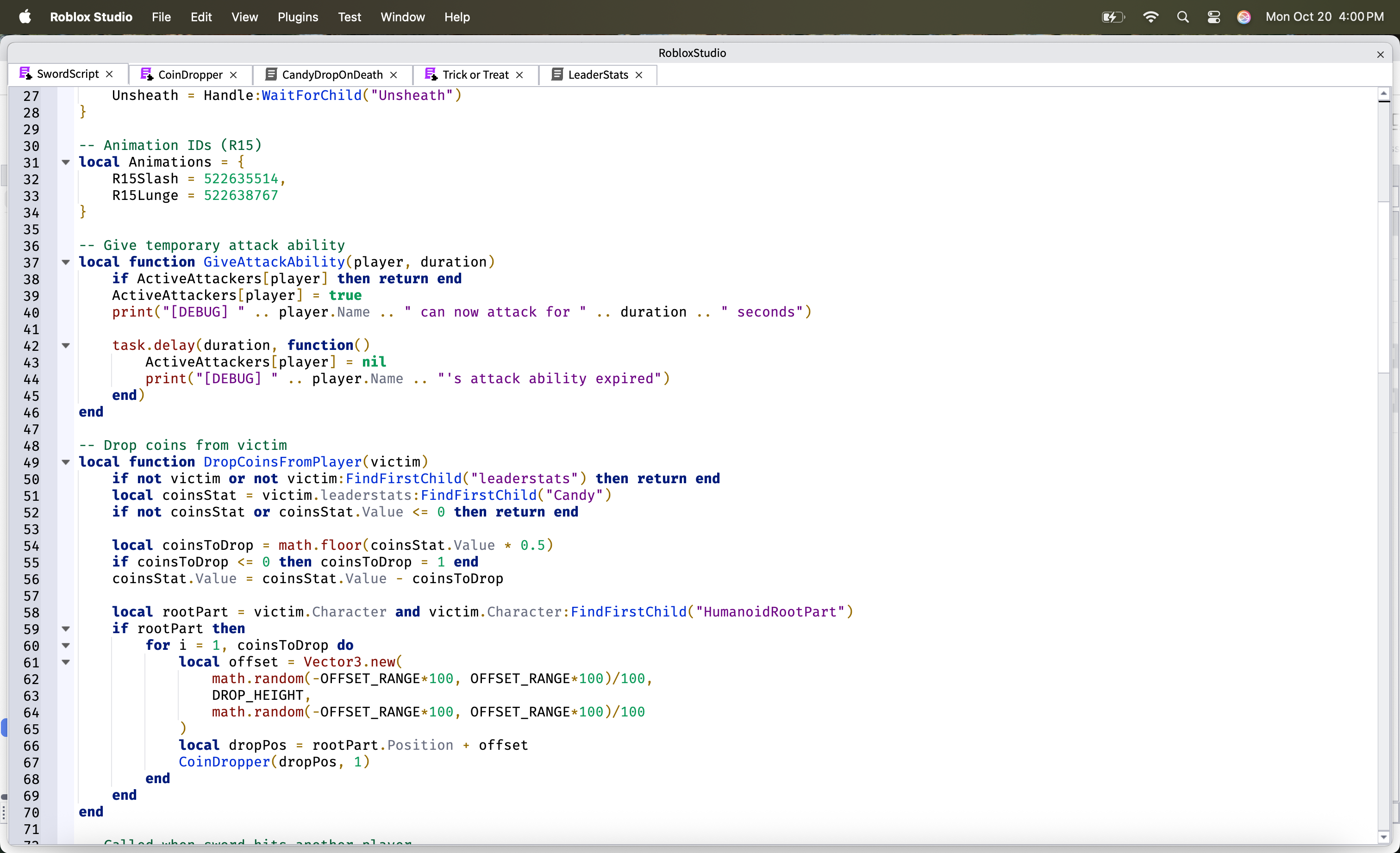Open the Apple menu
1400x853 pixels.
coord(25,17)
